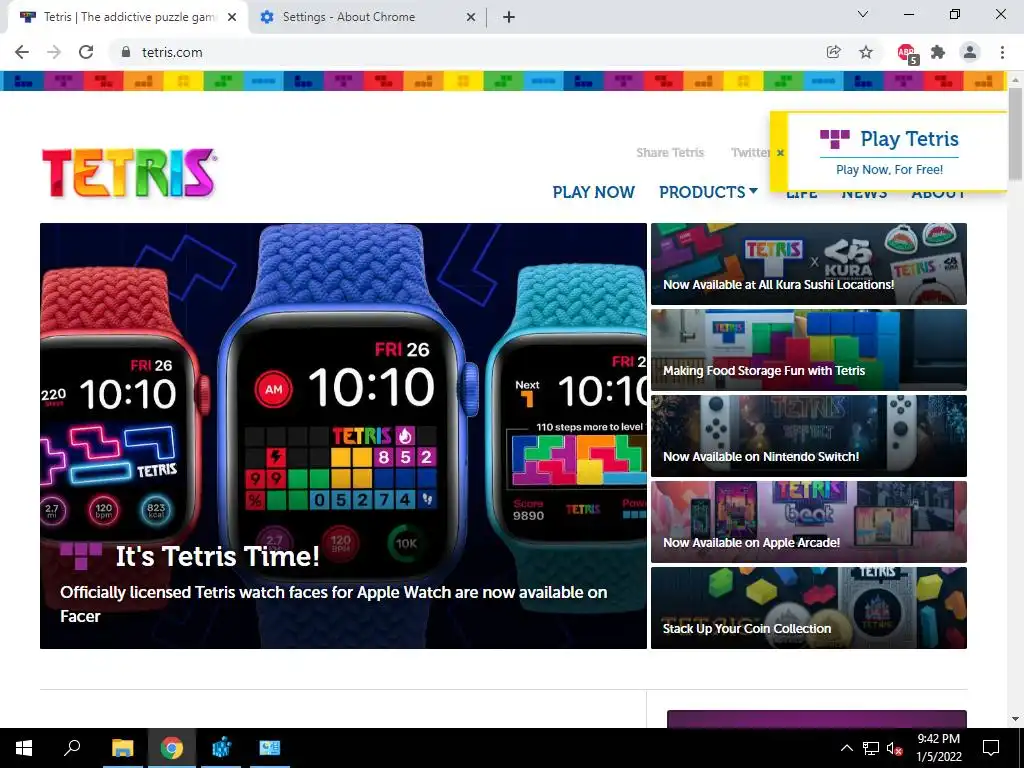This screenshot has width=1024, height=768.
Task: Expand the PRODUCTS dropdown menu
Action: tap(708, 192)
